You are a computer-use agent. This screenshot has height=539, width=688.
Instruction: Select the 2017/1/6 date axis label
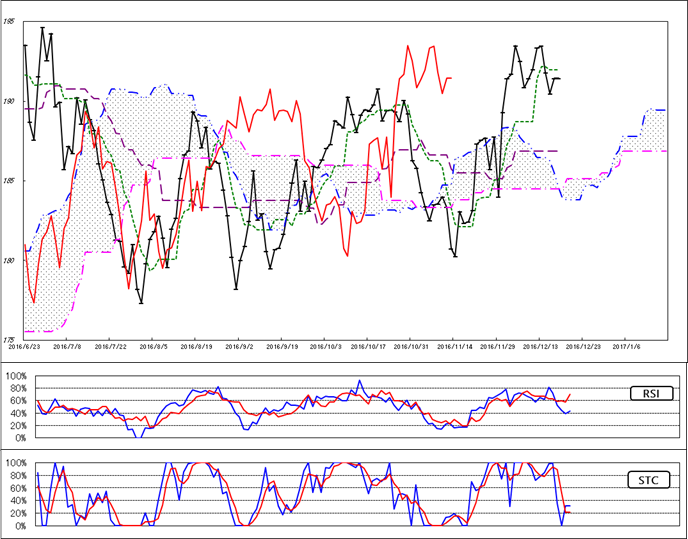pyautogui.click(x=626, y=345)
